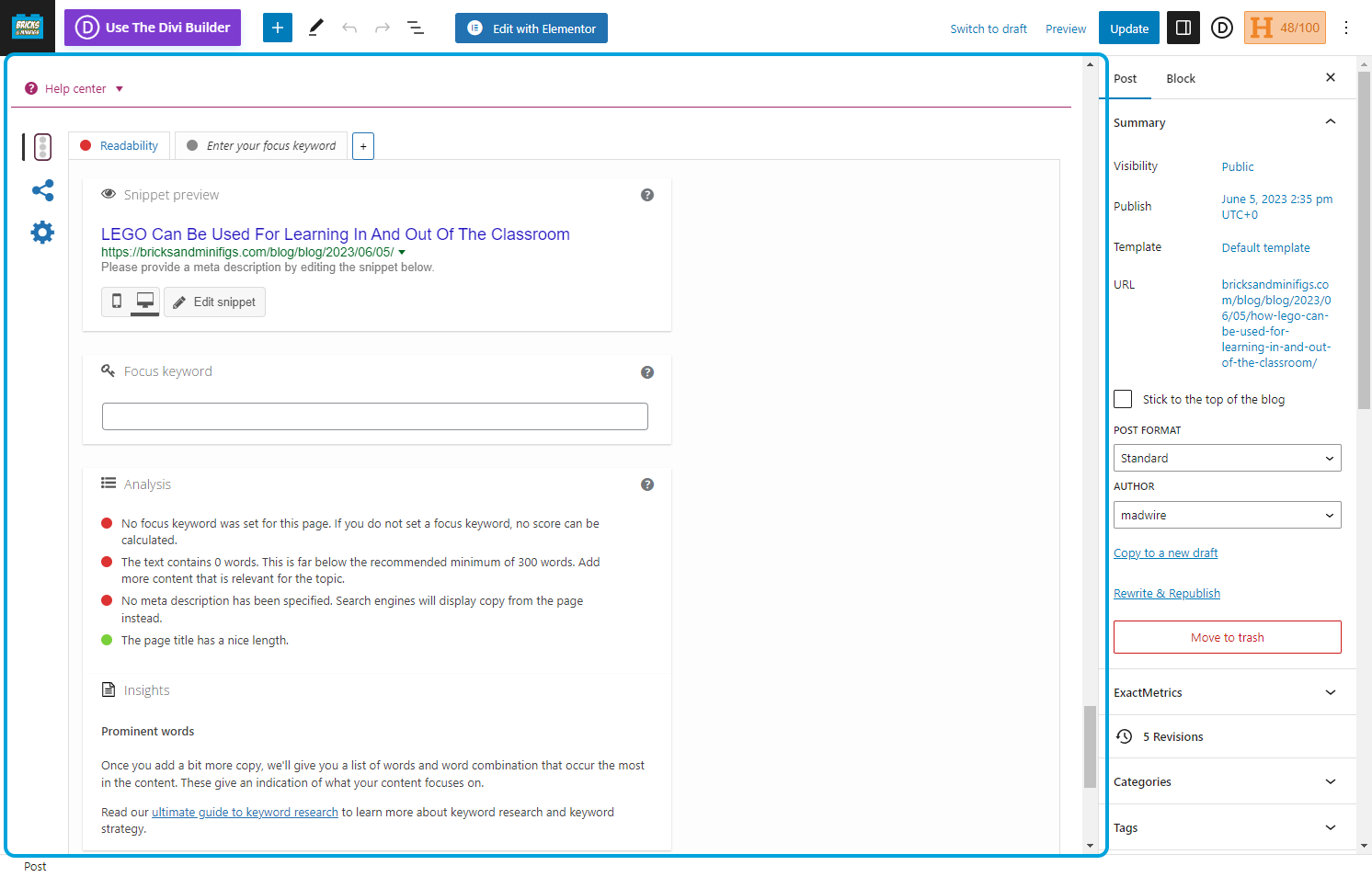Click the sidebar vertical scrollbar thumb
This screenshot has height=877, width=1372.
[x=1364, y=239]
